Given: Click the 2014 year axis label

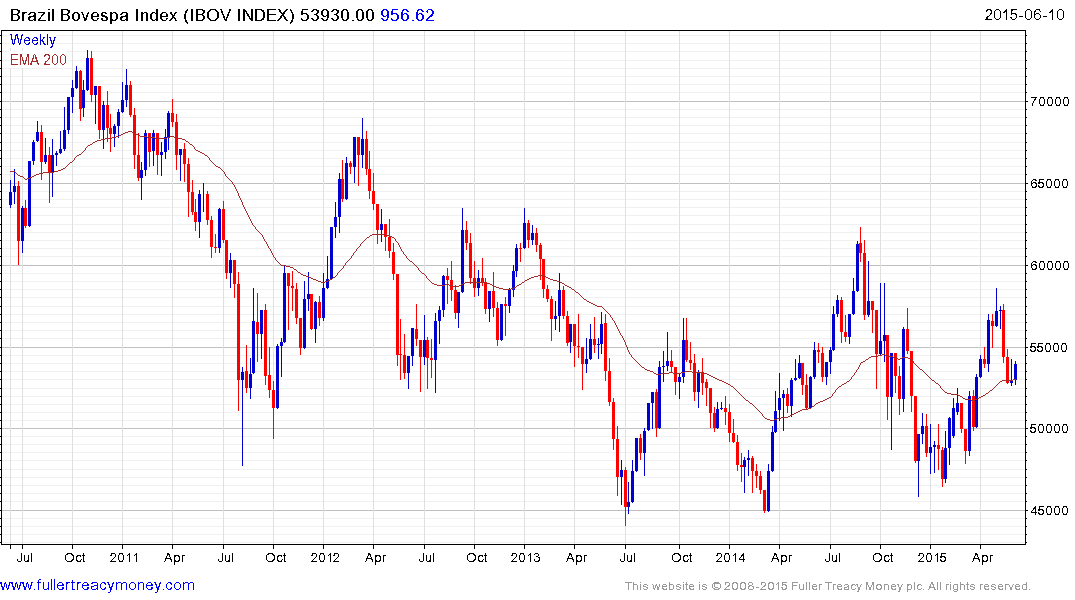Looking at the screenshot, I should pyautogui.click(x=730, y=557).
